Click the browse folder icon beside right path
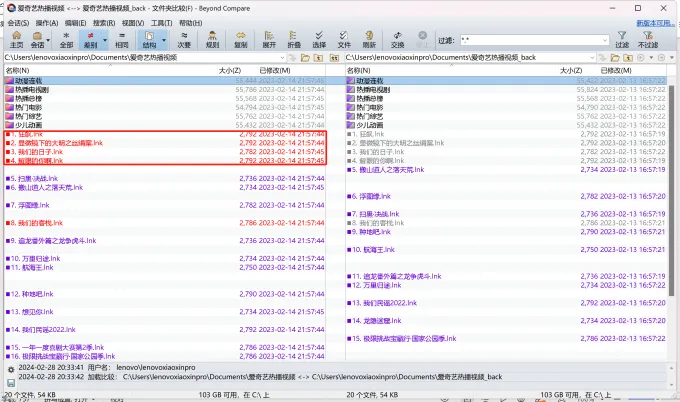Viewport: 680px width, 402px height. 615,58
